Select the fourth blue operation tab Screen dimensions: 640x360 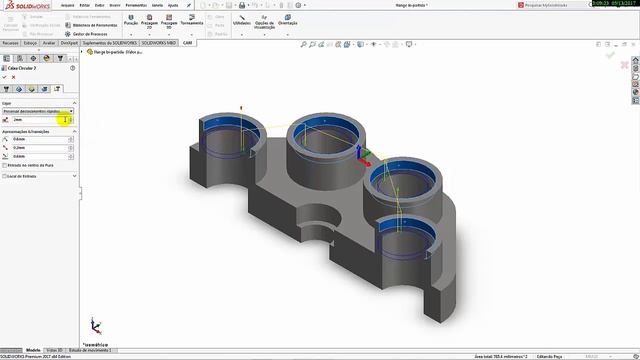(44, 89)
